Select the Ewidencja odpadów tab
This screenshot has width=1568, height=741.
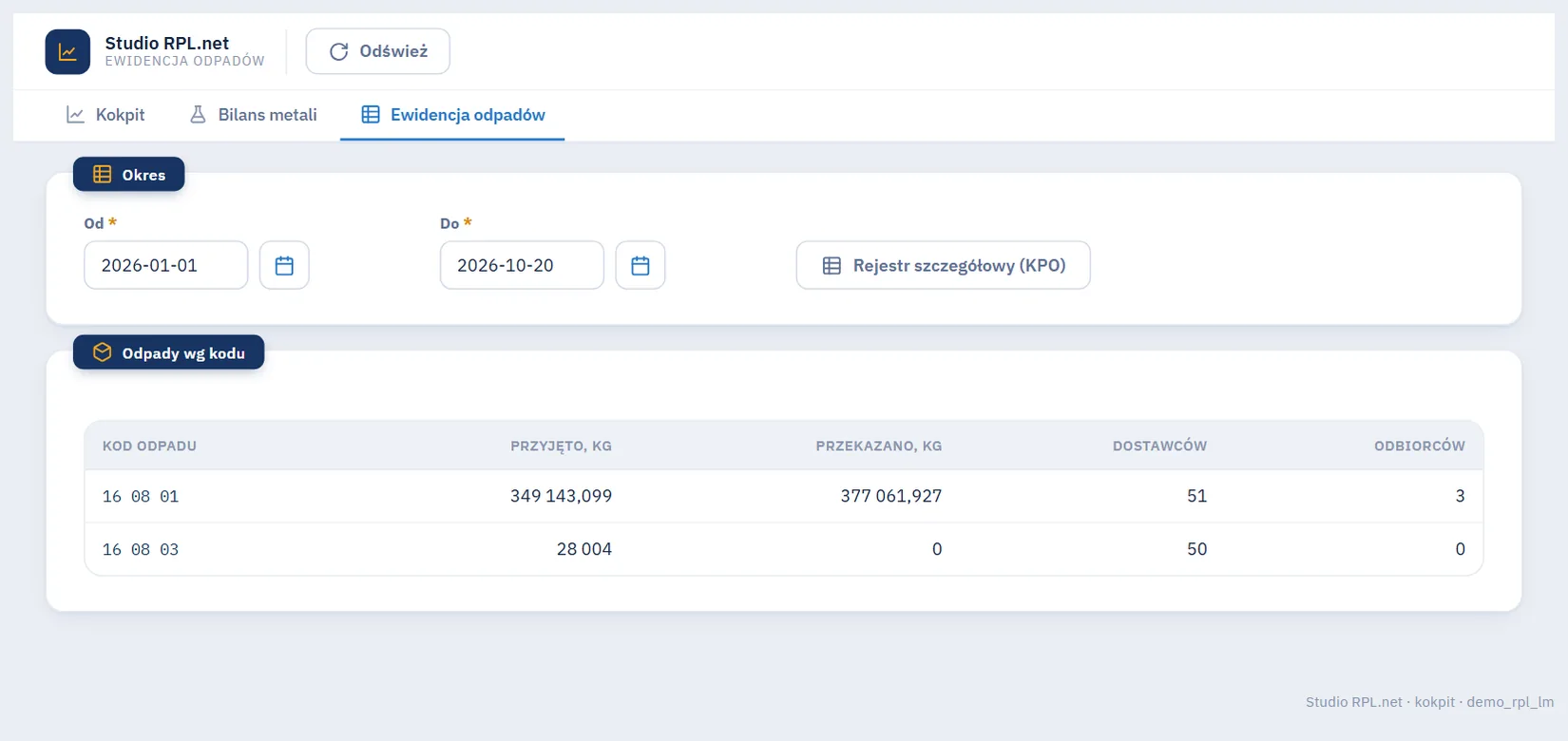(x=452, y=115)
